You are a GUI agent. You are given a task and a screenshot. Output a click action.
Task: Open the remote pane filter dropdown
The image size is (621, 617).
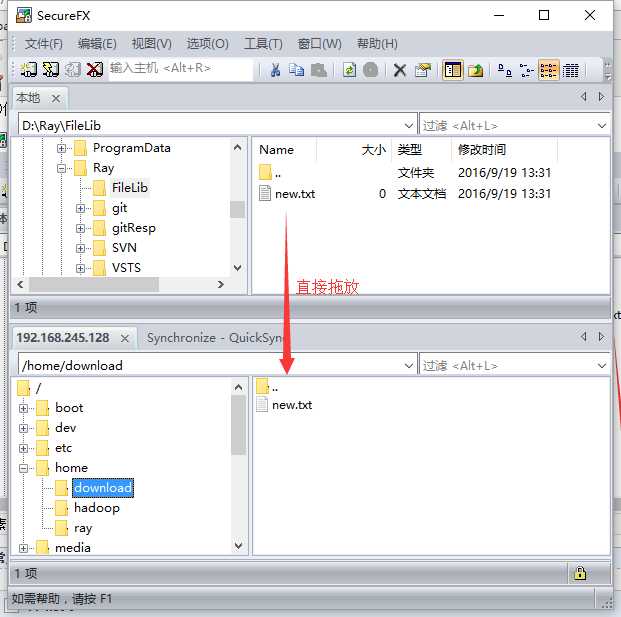[x=602, y=366]
